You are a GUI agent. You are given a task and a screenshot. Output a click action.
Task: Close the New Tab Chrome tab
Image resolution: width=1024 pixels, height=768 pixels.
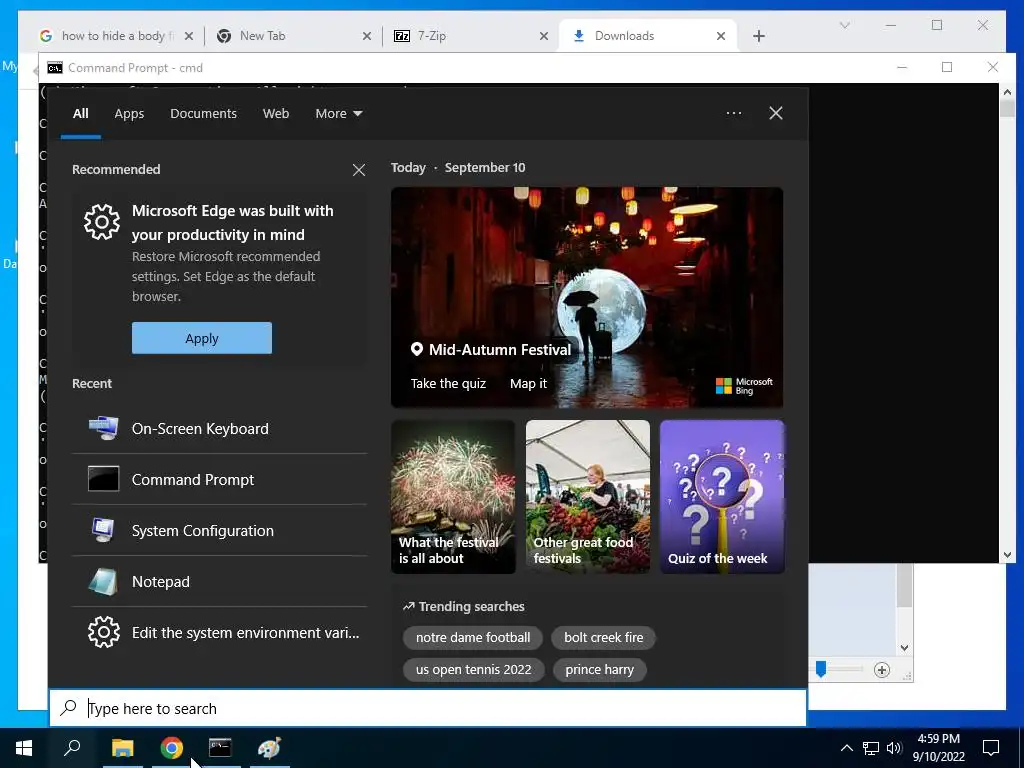click(366, 36)
